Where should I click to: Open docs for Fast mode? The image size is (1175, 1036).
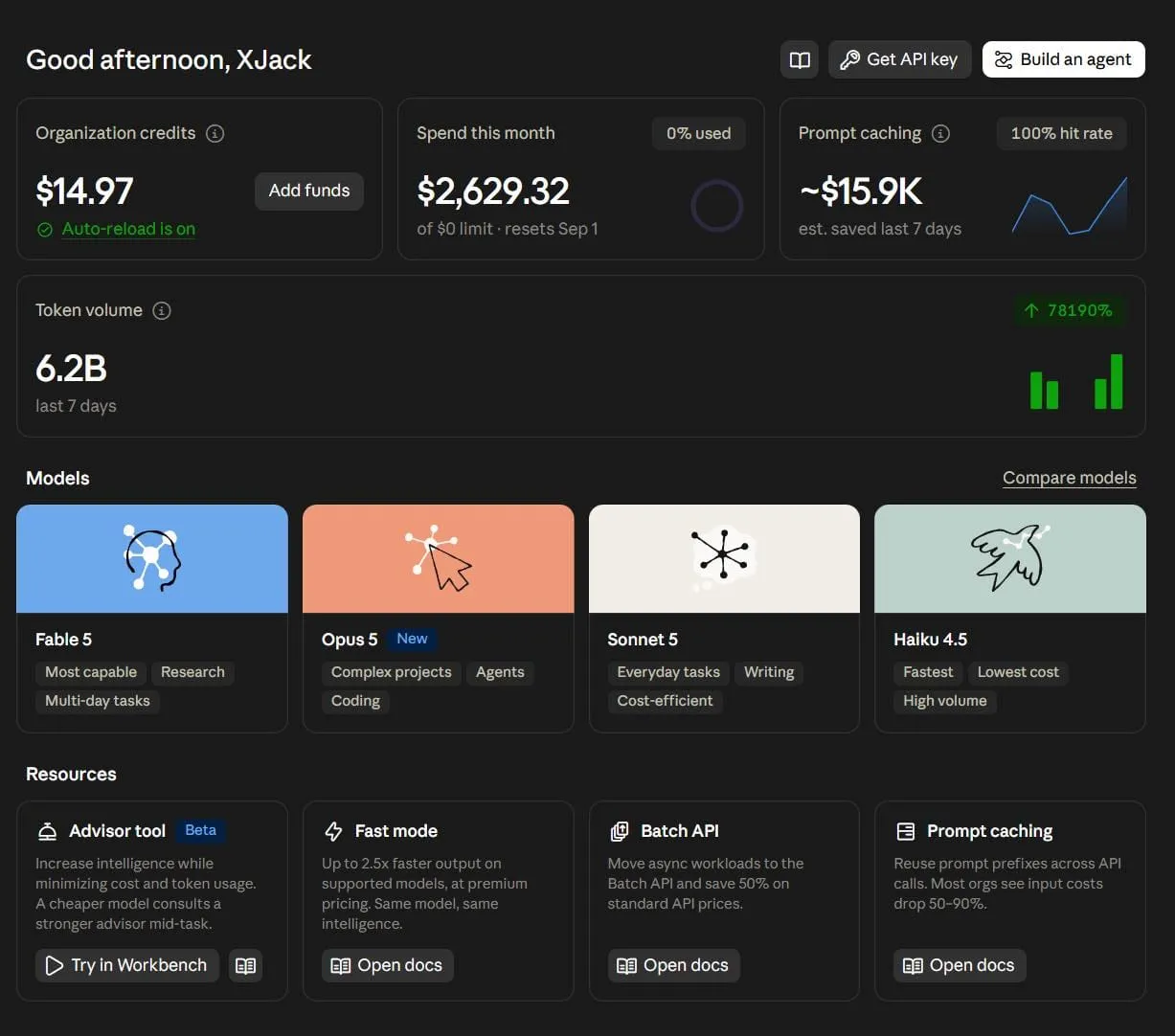tap(387, 965)
